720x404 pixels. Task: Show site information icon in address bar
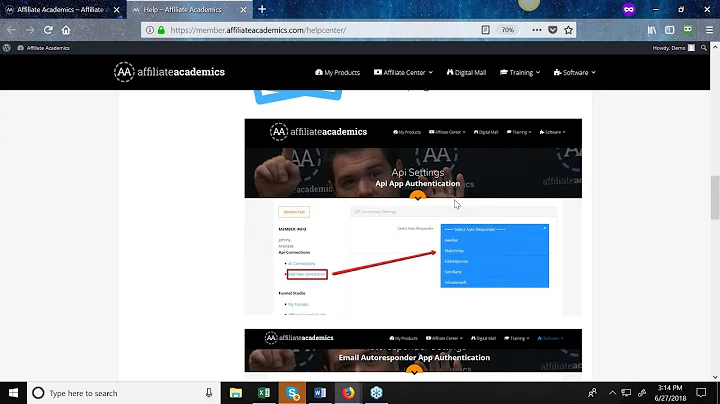point(150,30)
